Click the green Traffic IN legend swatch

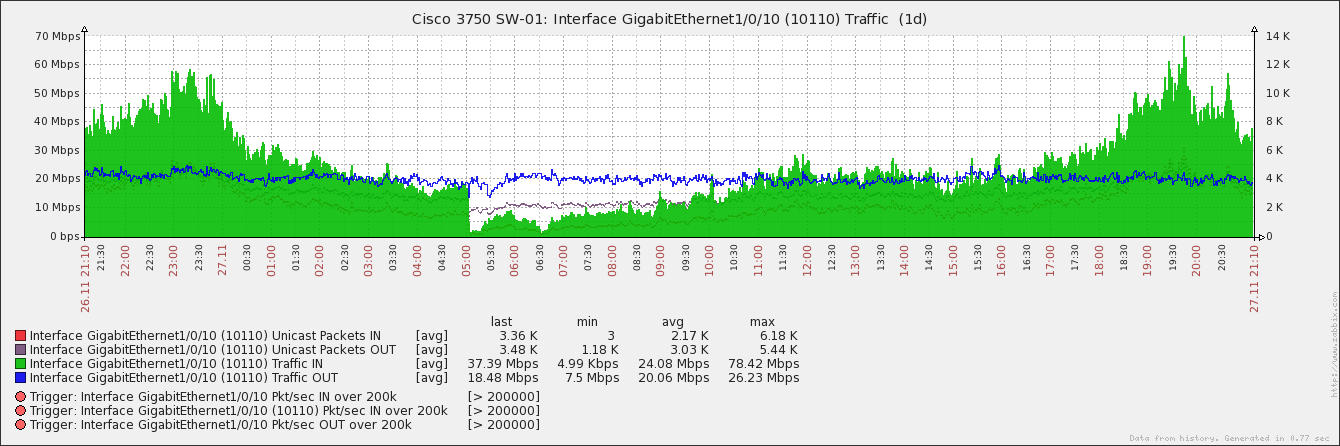click(x=20, y=364)
